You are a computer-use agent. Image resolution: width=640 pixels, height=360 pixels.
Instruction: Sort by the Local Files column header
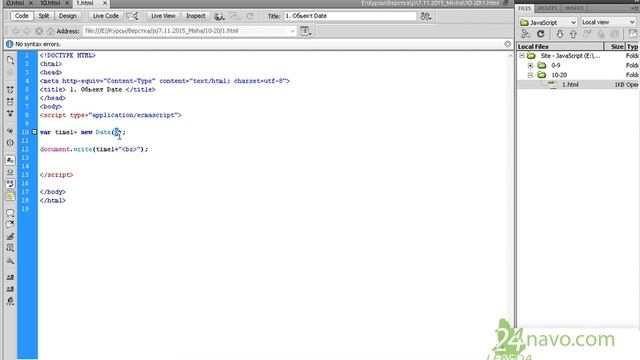[x=560, y=47]
